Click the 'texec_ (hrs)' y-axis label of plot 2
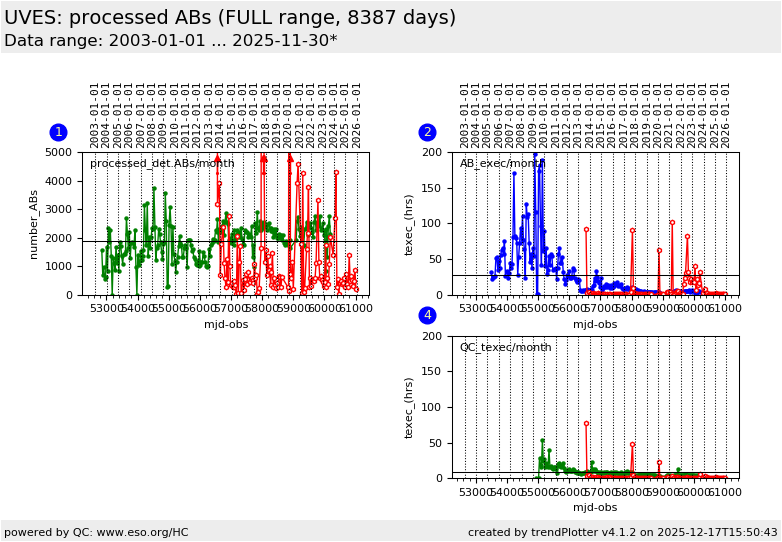Image resolution: width=782 pixels, height=542 pixels. tap(409, 224)
